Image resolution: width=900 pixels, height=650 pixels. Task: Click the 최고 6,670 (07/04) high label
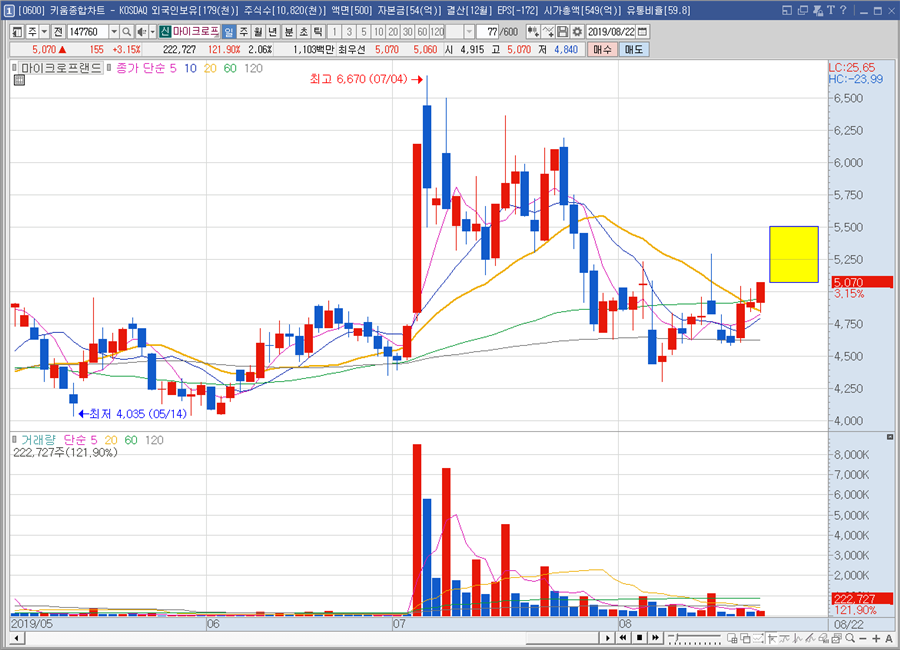(358, 79)
